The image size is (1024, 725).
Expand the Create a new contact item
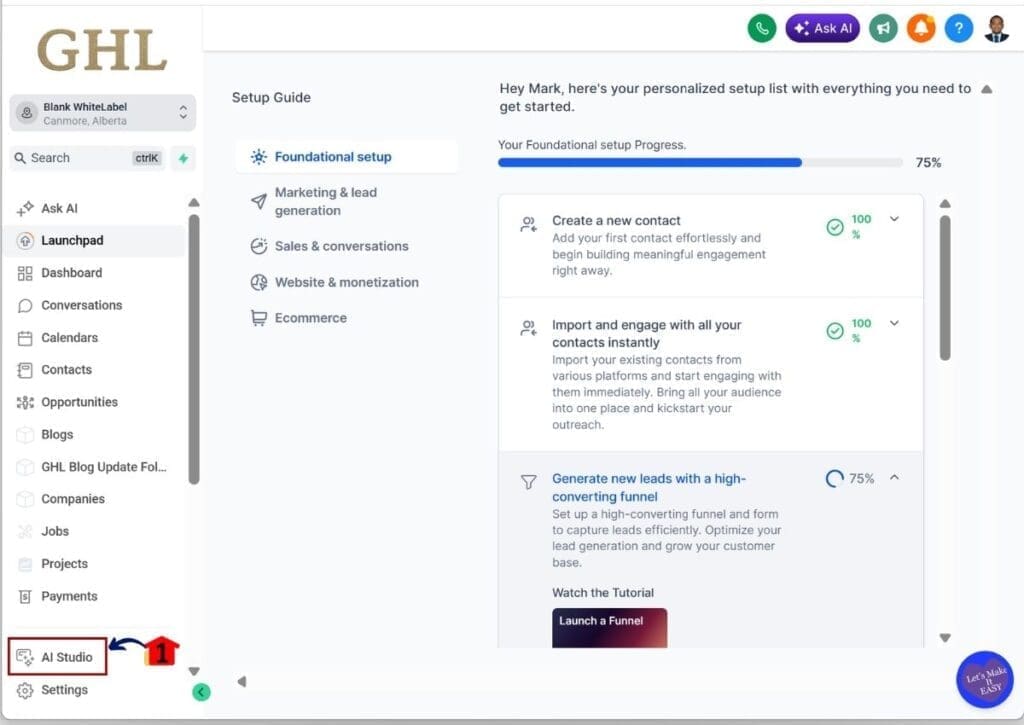(x=895, y=219)
